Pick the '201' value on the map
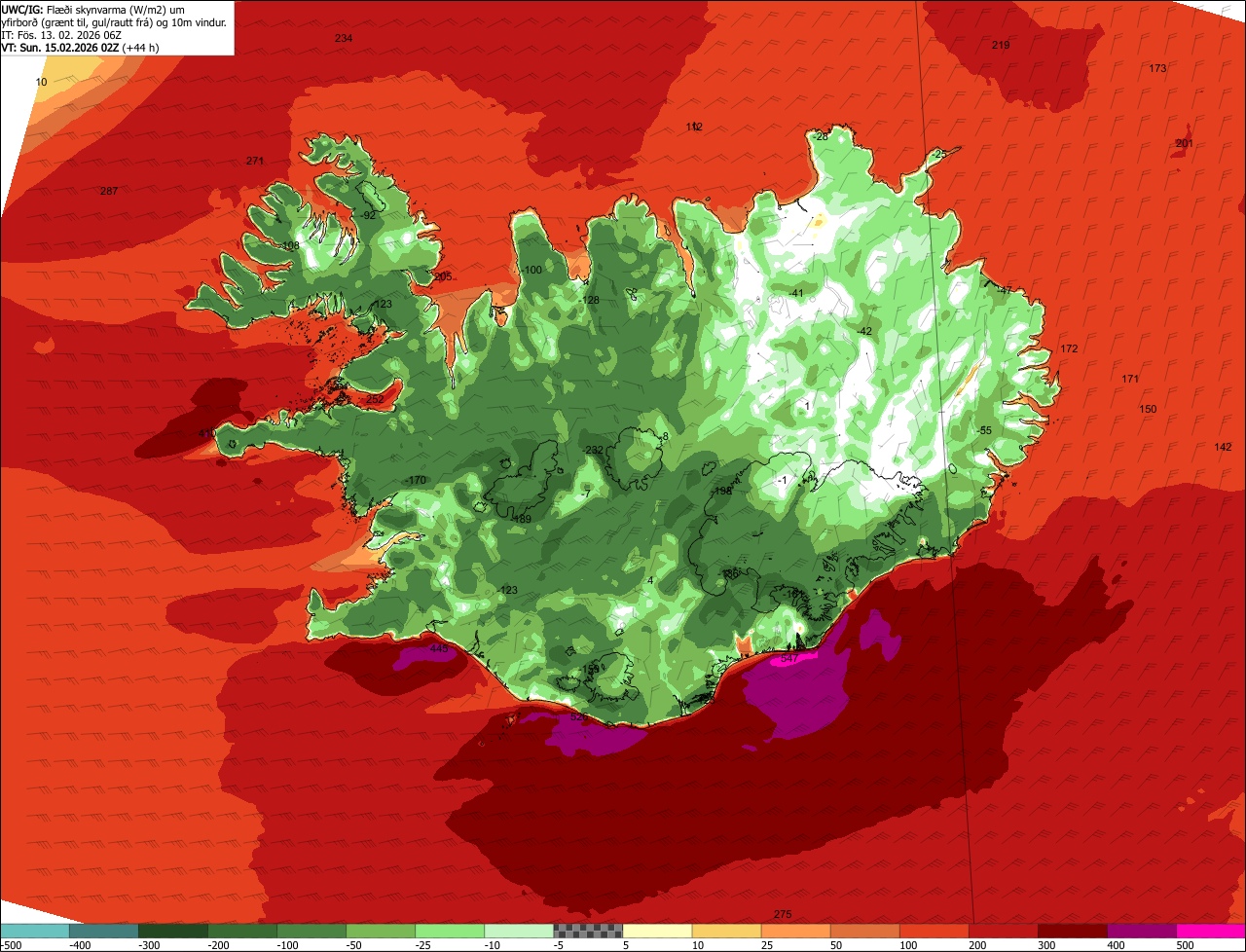This screenshot has height=952, width=1246. point(1185,143)
